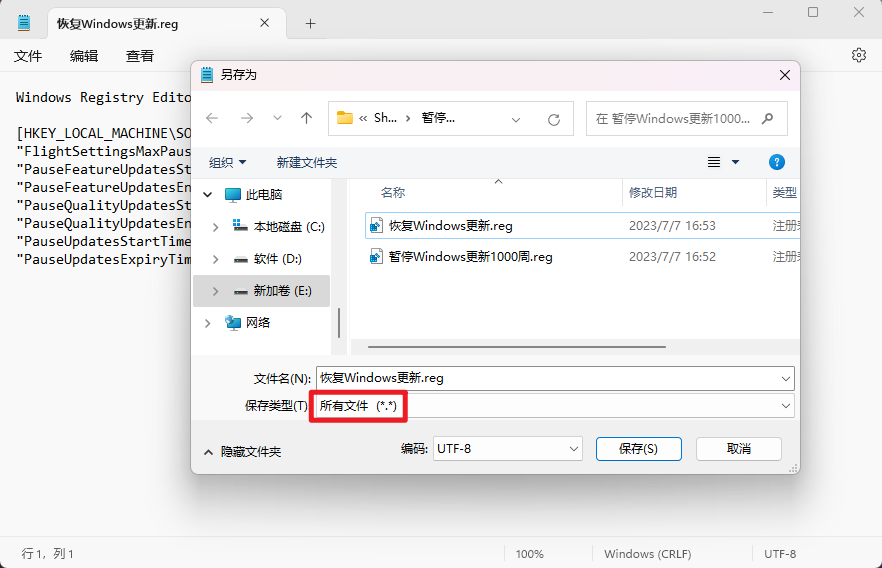
Task: Click navigation pane vertical scrollbar
Action: [339, 323]
